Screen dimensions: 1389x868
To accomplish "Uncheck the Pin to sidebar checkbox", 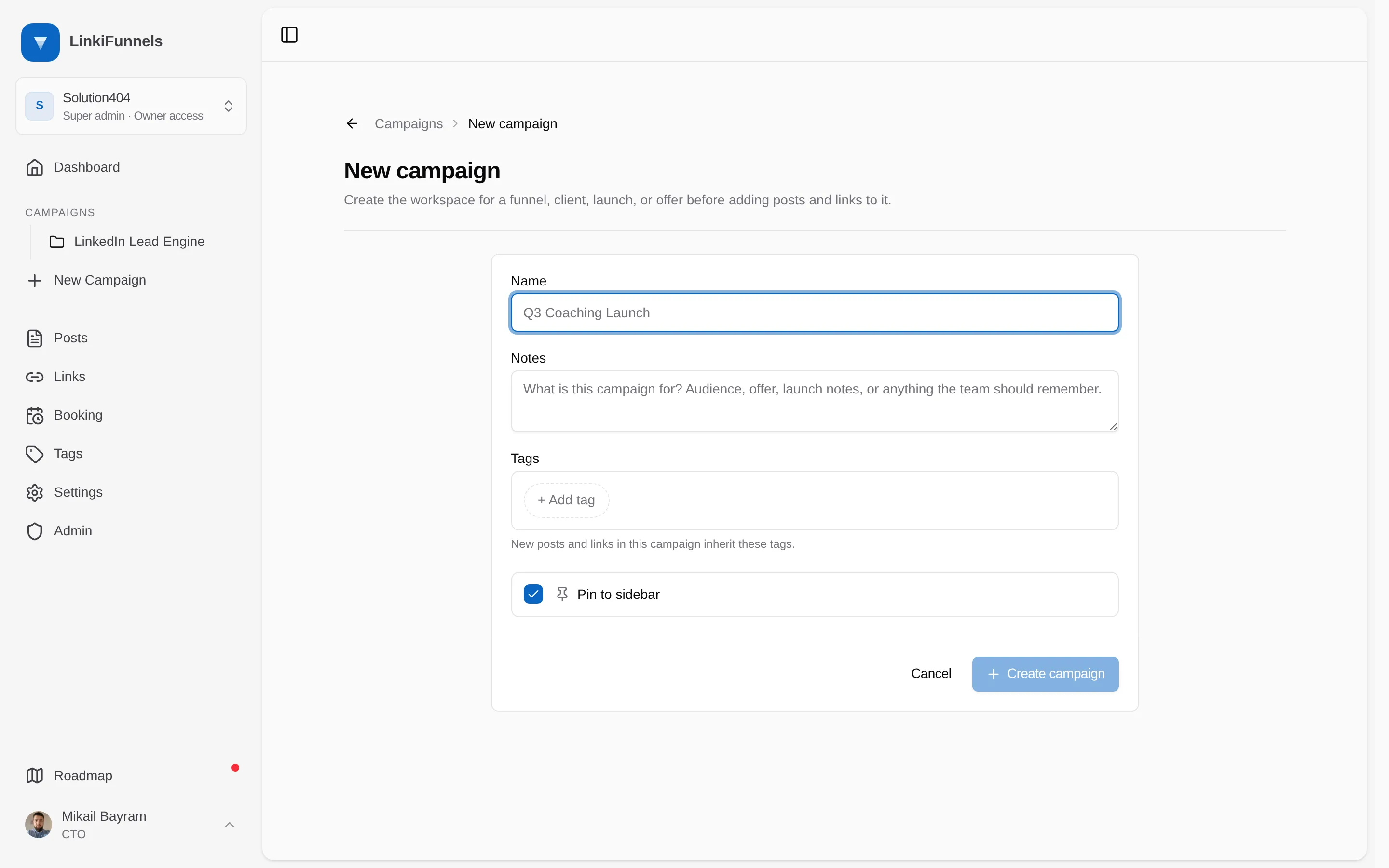I will (533, 594).
